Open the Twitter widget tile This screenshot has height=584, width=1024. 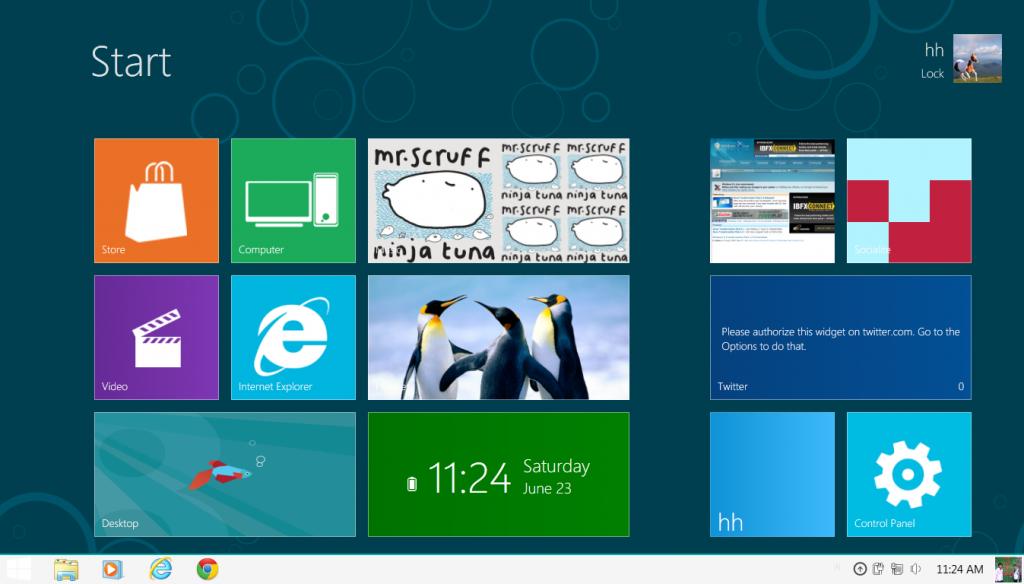tap(840, 337)
